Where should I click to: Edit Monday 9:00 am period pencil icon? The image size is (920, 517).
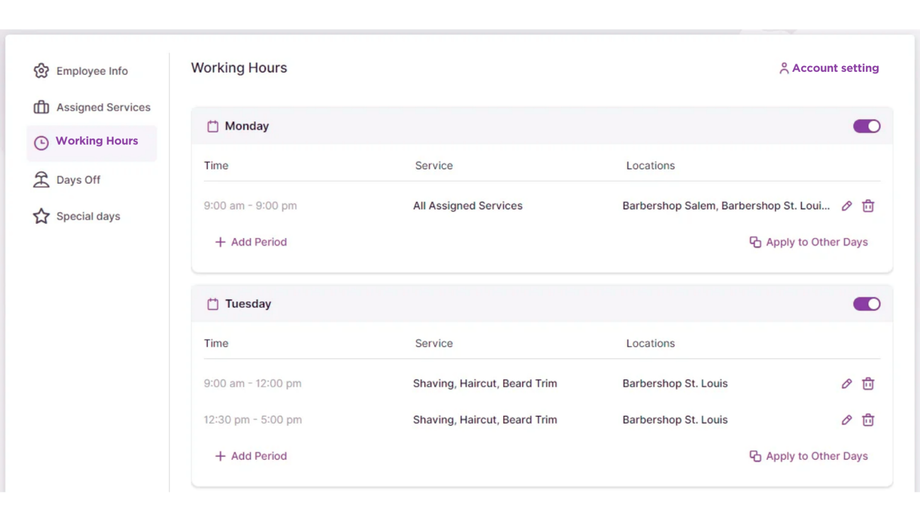pos(847,206)
